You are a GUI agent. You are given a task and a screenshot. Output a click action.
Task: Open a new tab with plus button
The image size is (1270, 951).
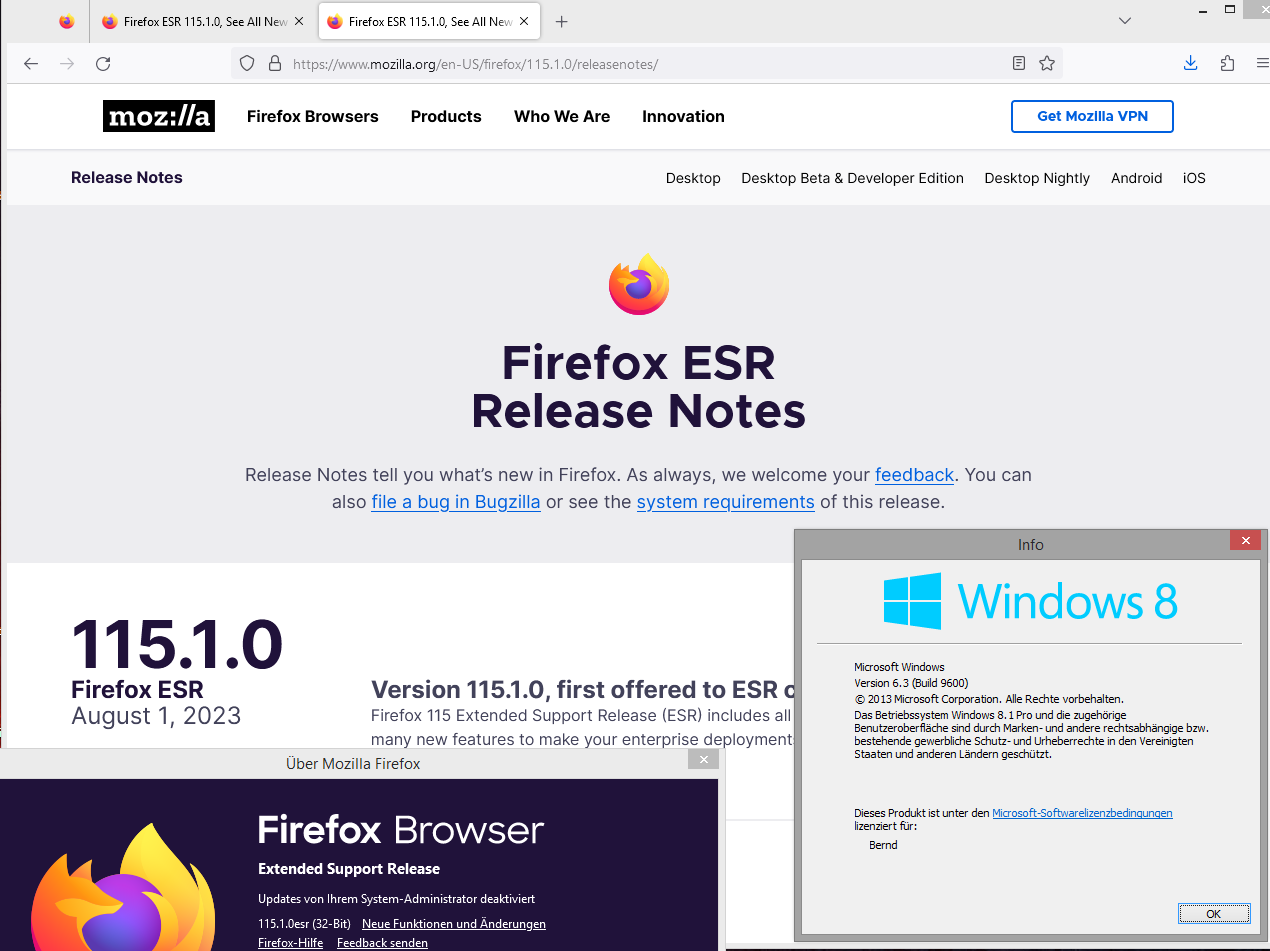point(562,21)
